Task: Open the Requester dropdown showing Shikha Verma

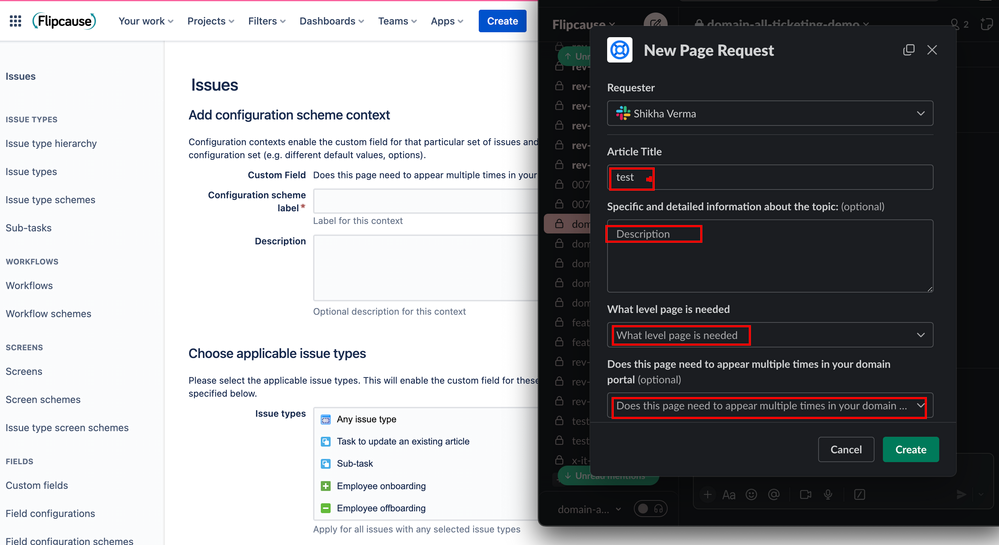Action: click(770, 113)
